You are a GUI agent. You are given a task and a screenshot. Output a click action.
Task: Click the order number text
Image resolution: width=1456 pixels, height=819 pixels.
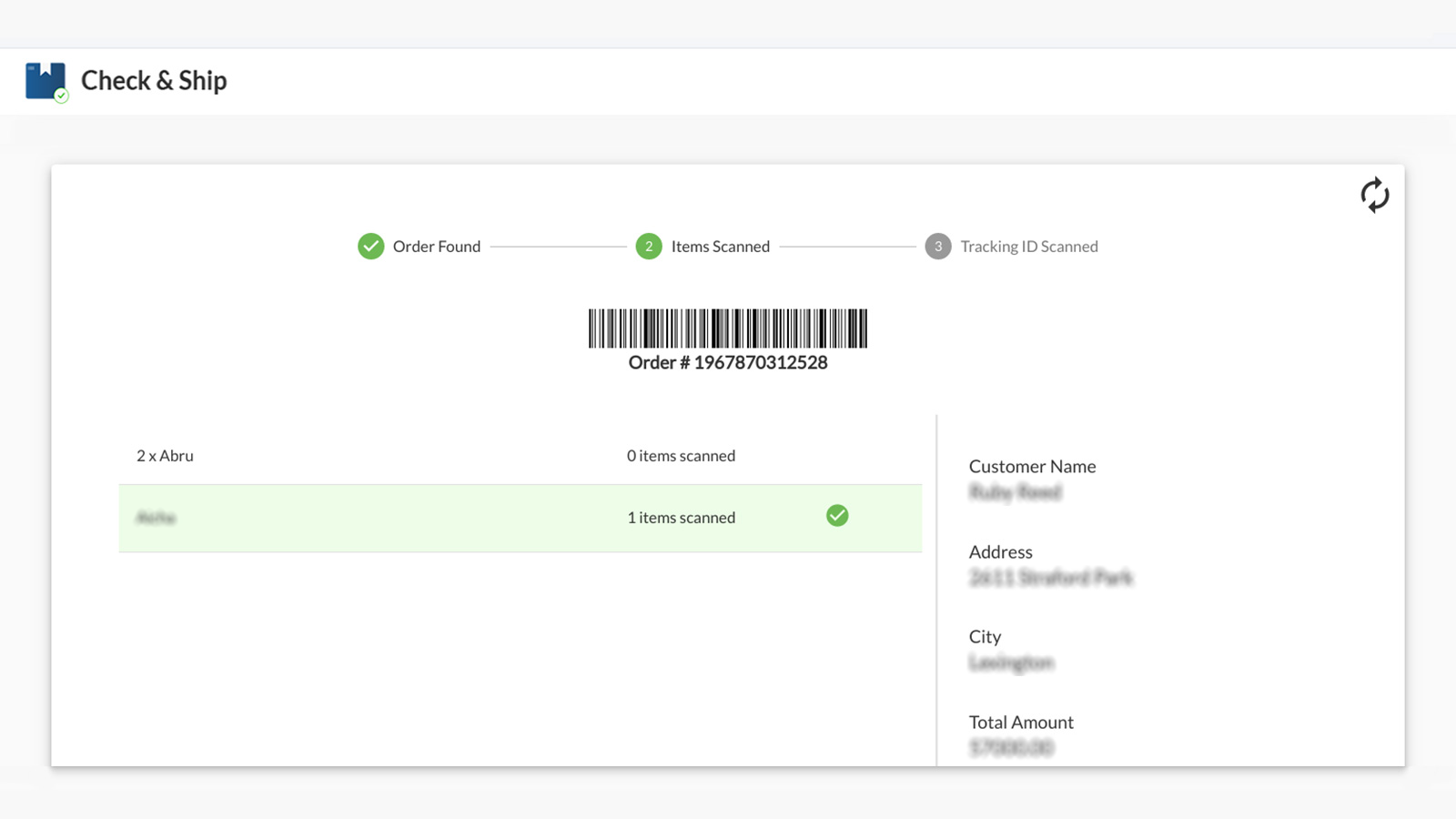coord(727,362)
